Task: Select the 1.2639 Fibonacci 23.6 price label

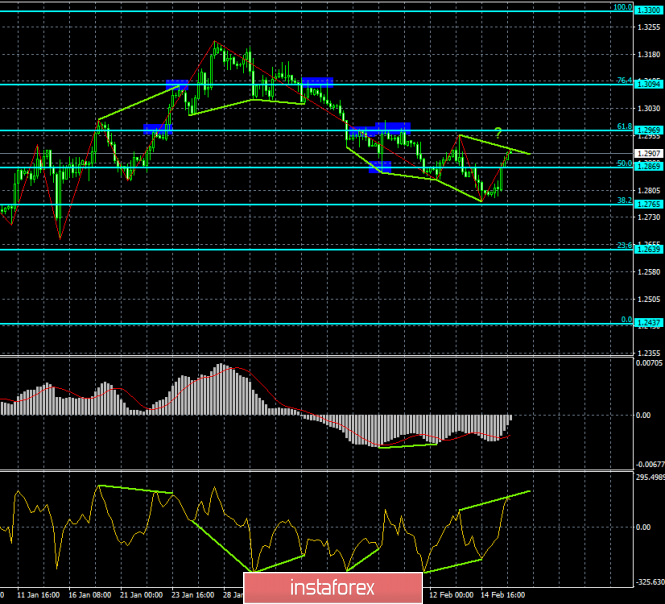Action: tap(649, 249)
